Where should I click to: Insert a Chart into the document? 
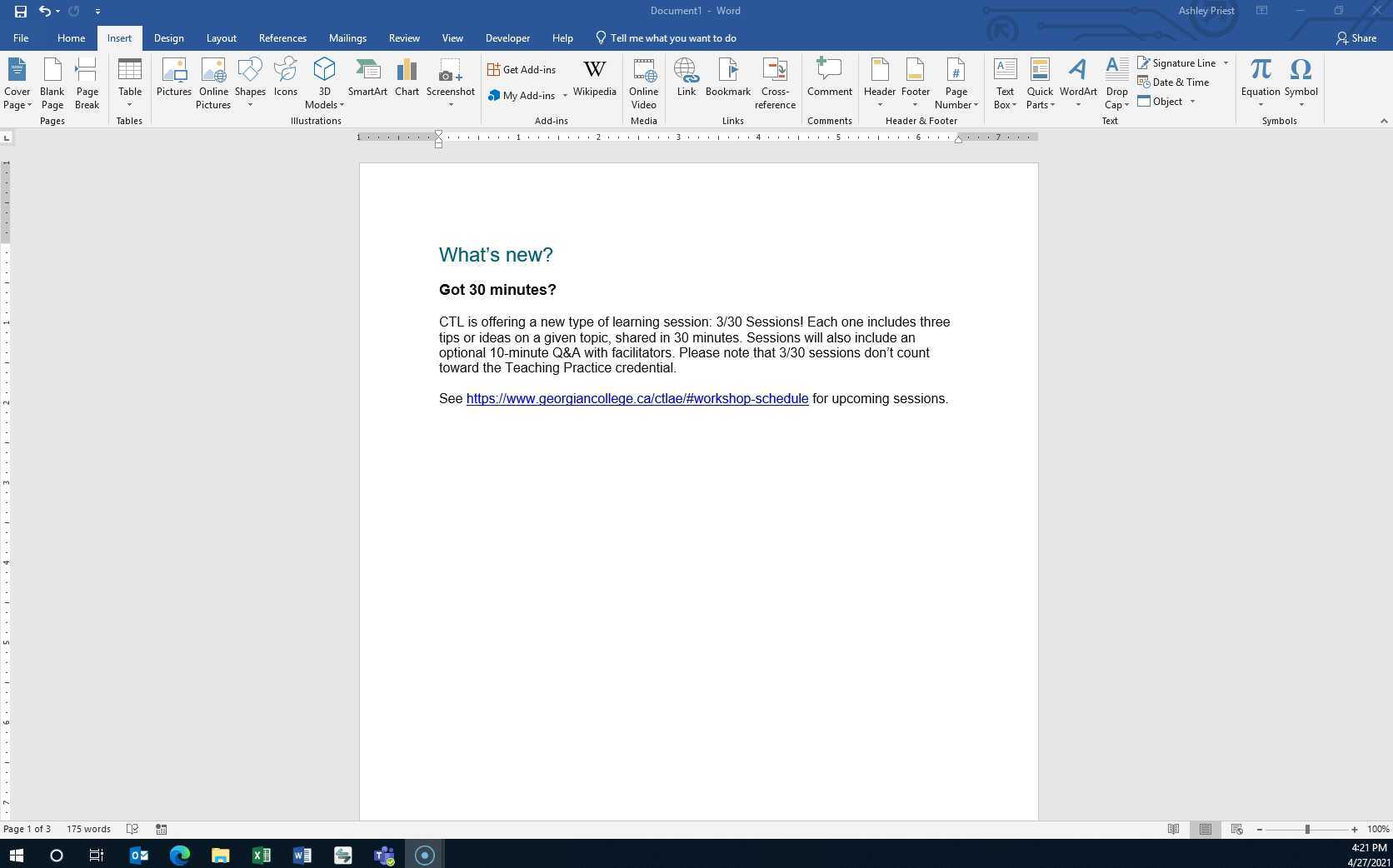coord(407,81)
